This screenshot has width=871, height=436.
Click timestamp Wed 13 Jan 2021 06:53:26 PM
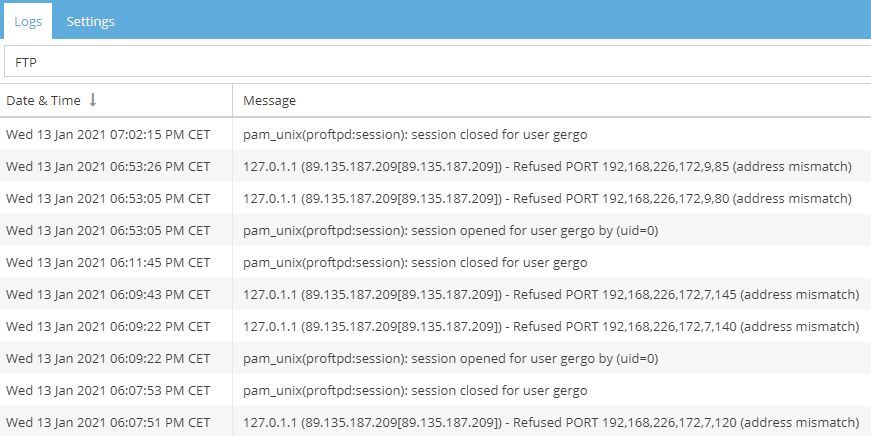108,166
